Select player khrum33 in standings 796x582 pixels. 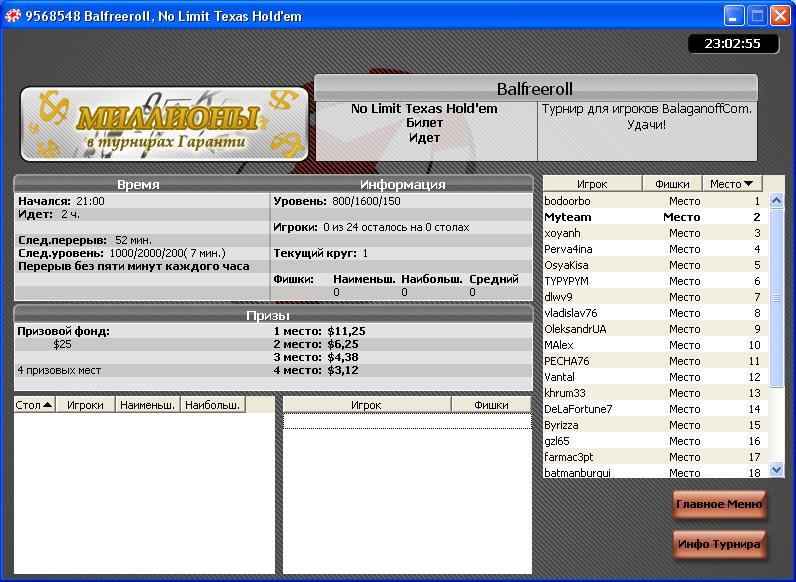point(655,393)
